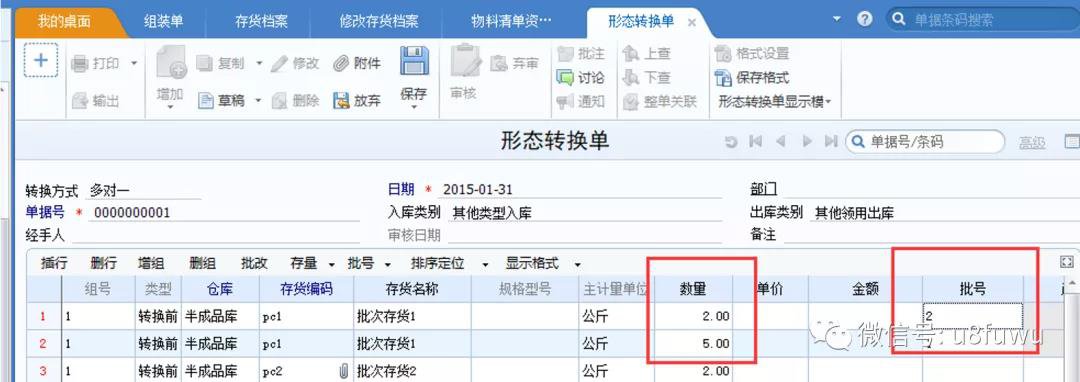Click 高级 advanced search link
Screen dimensions: 1080x382
1032,142
